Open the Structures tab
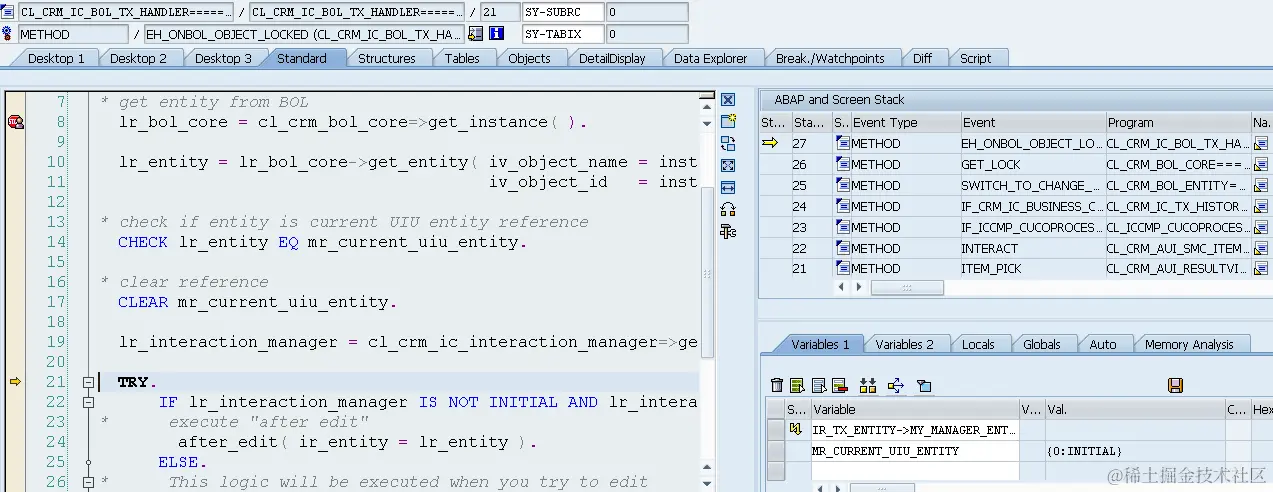This screenshot has width=1273, height=492. (386, 58)
